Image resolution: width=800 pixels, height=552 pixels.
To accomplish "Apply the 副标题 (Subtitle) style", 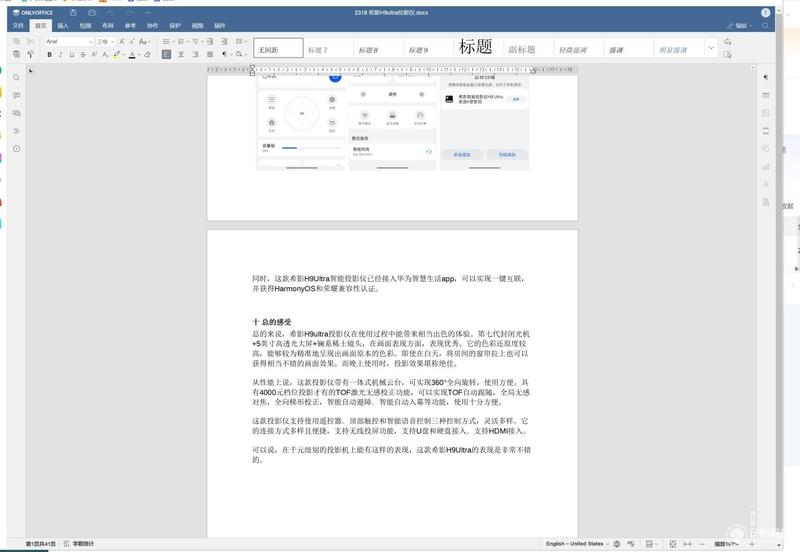I will click(x=529, y=48).
